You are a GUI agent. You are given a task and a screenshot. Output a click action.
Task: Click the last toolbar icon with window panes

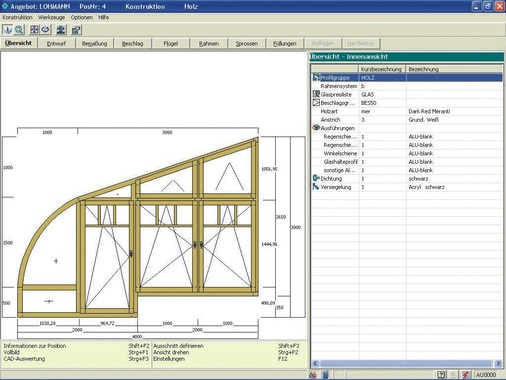[x=77, y=30]
